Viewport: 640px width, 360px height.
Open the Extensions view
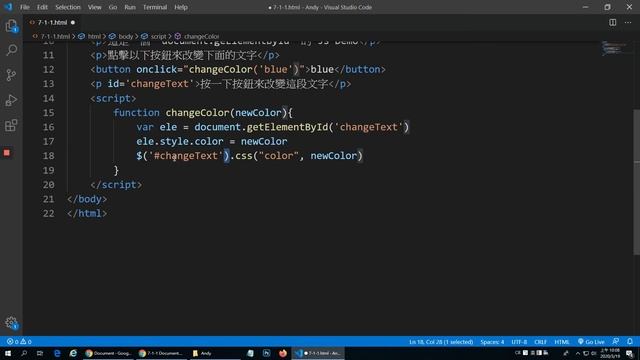11,125
